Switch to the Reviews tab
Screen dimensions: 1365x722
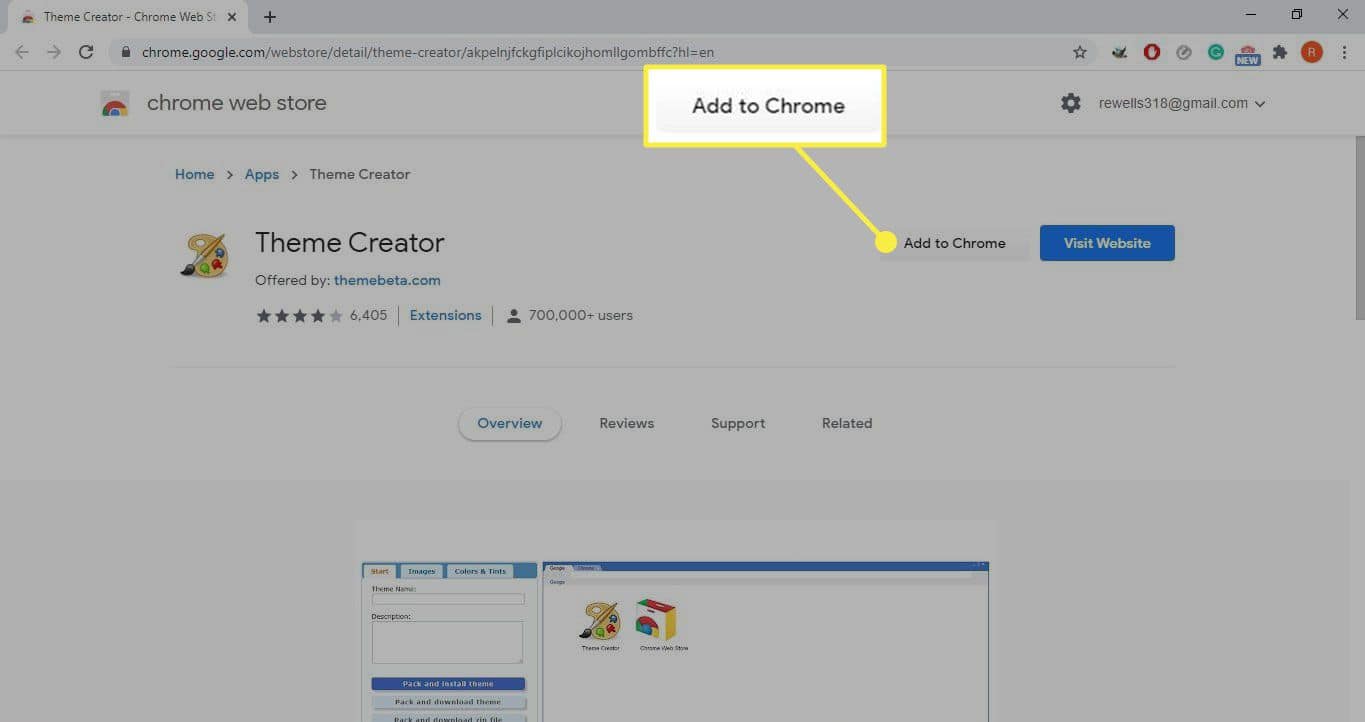(x=627, y=423)
